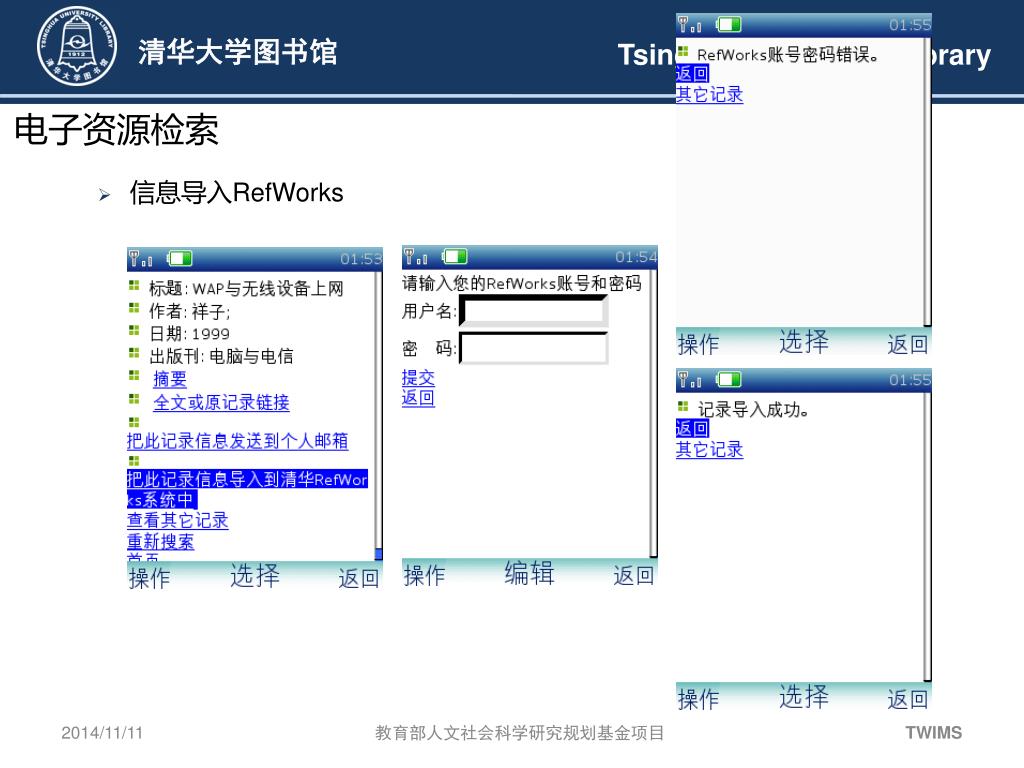Click highlighted 返回 link in import success screen
This screenshot has width=1024, height=768.
(692, 428)
